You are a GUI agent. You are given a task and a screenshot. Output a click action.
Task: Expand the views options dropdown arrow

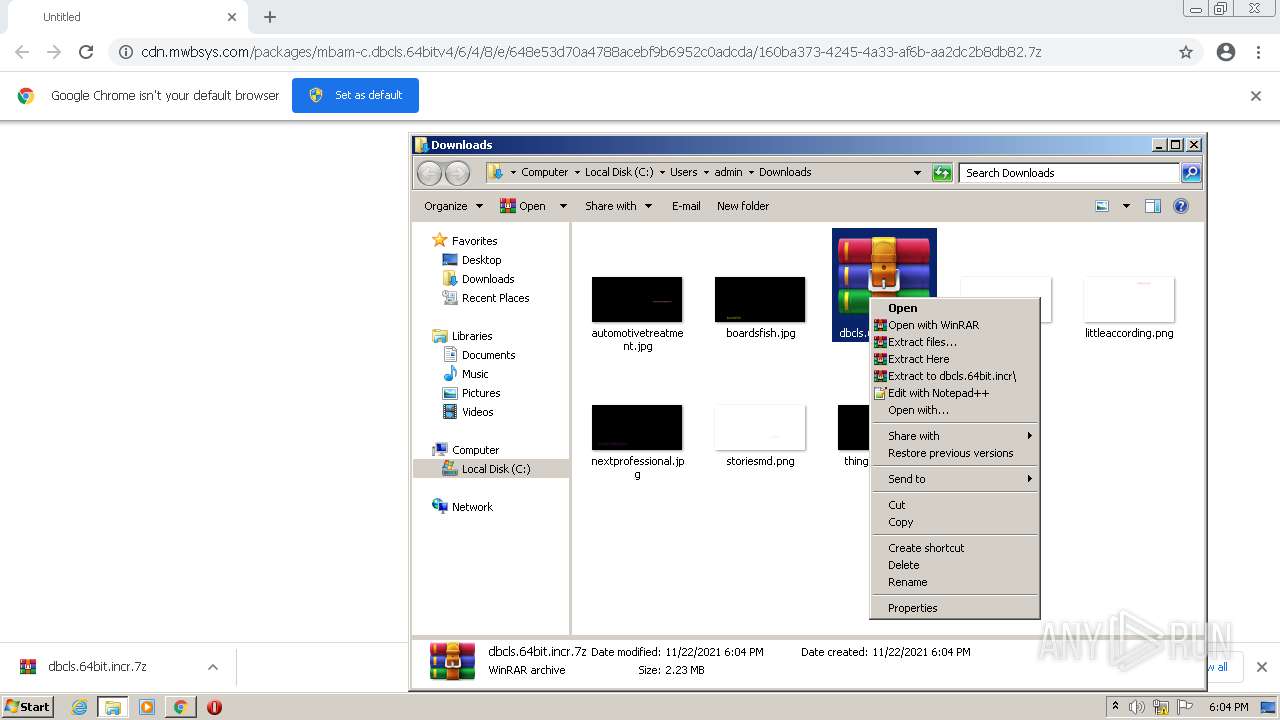pos(1126,206)
